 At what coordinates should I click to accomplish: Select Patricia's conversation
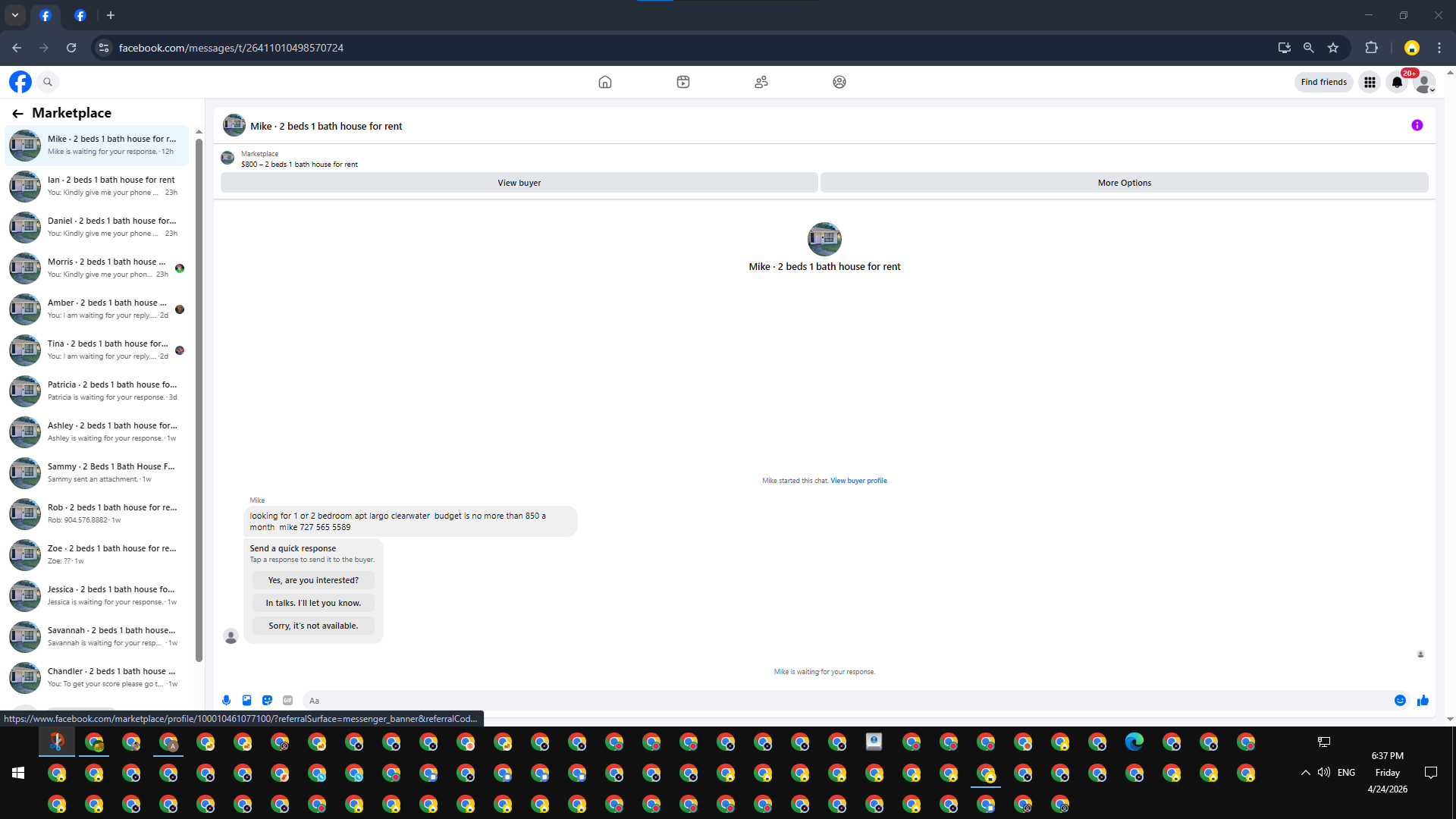tap(97, 391)
